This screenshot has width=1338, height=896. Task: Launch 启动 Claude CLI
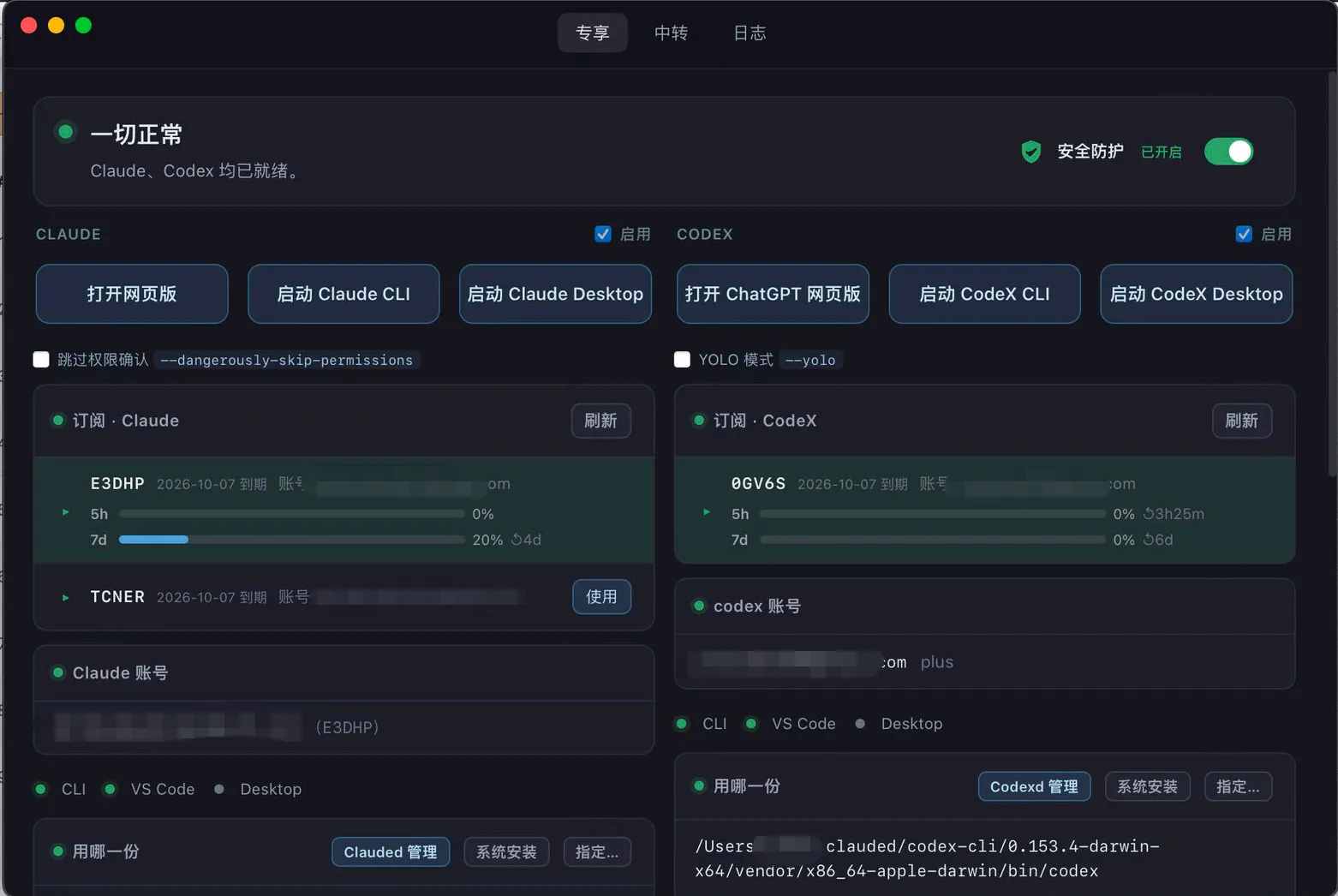[343, 294]
